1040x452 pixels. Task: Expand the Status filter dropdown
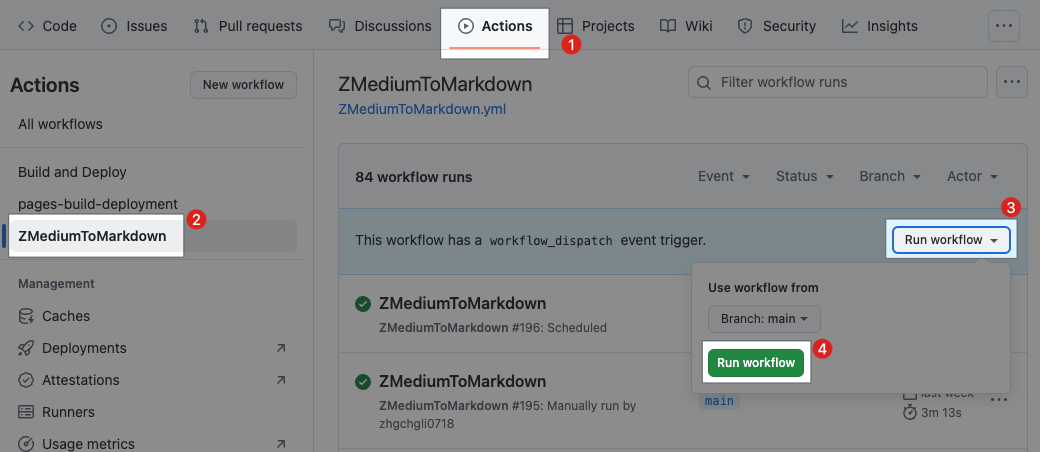coord(804,176)
